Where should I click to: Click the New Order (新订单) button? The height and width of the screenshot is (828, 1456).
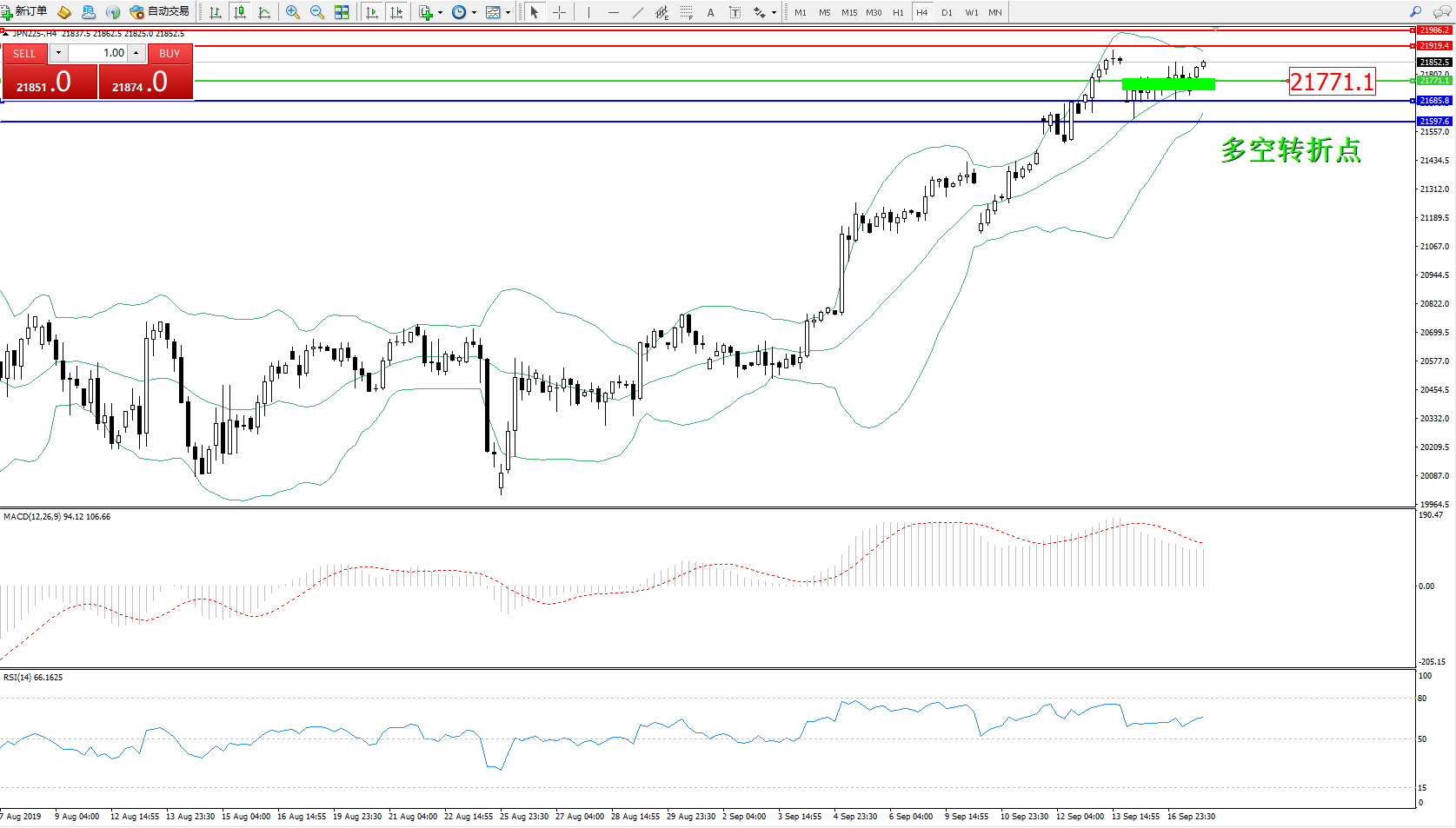coord(24,12)
